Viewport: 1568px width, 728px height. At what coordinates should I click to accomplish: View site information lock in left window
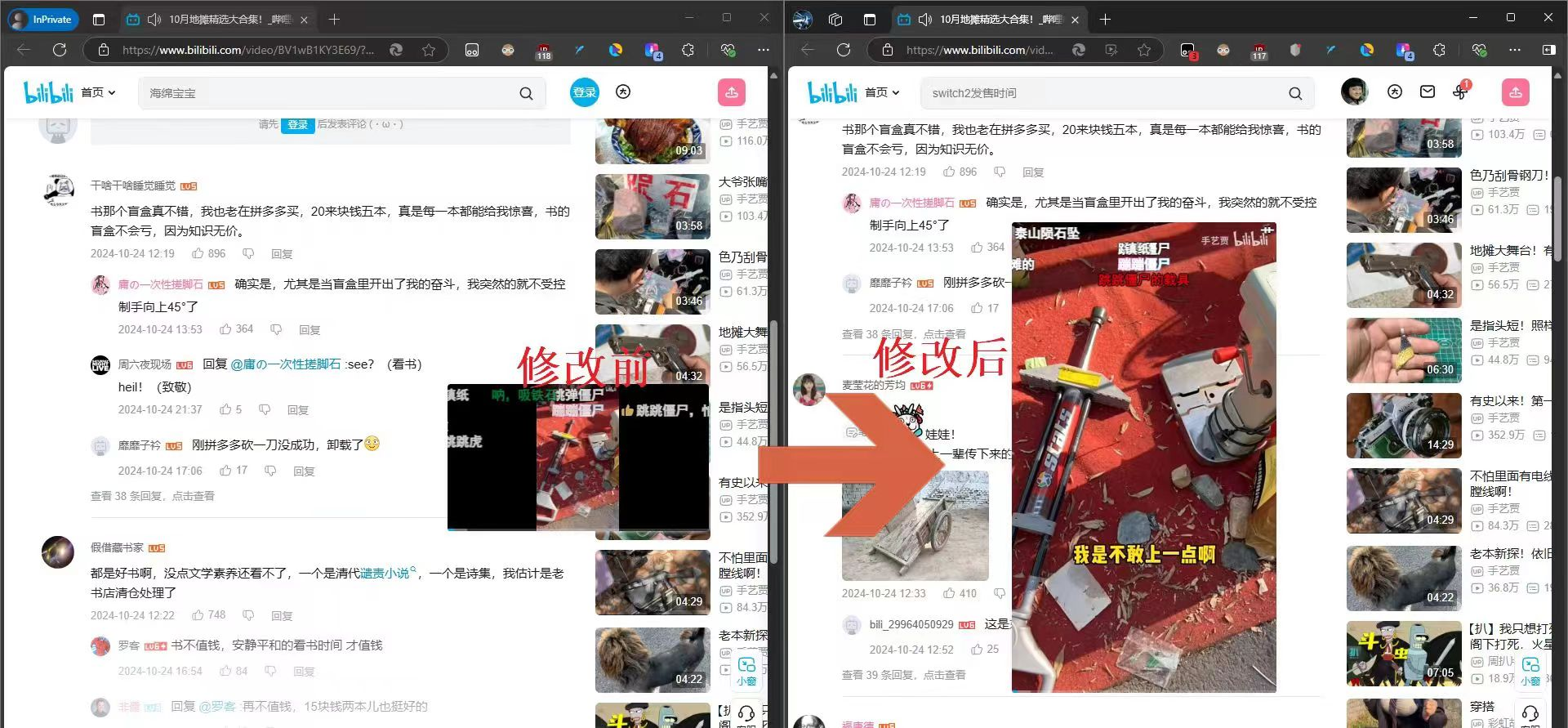pyautogui.click(x=104, y=50)
